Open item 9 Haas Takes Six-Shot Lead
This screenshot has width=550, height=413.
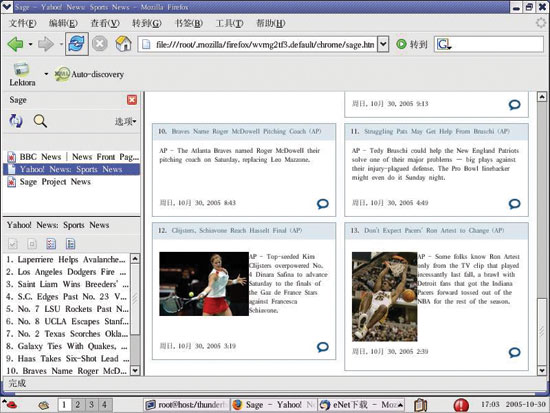[x=67, y=359]
